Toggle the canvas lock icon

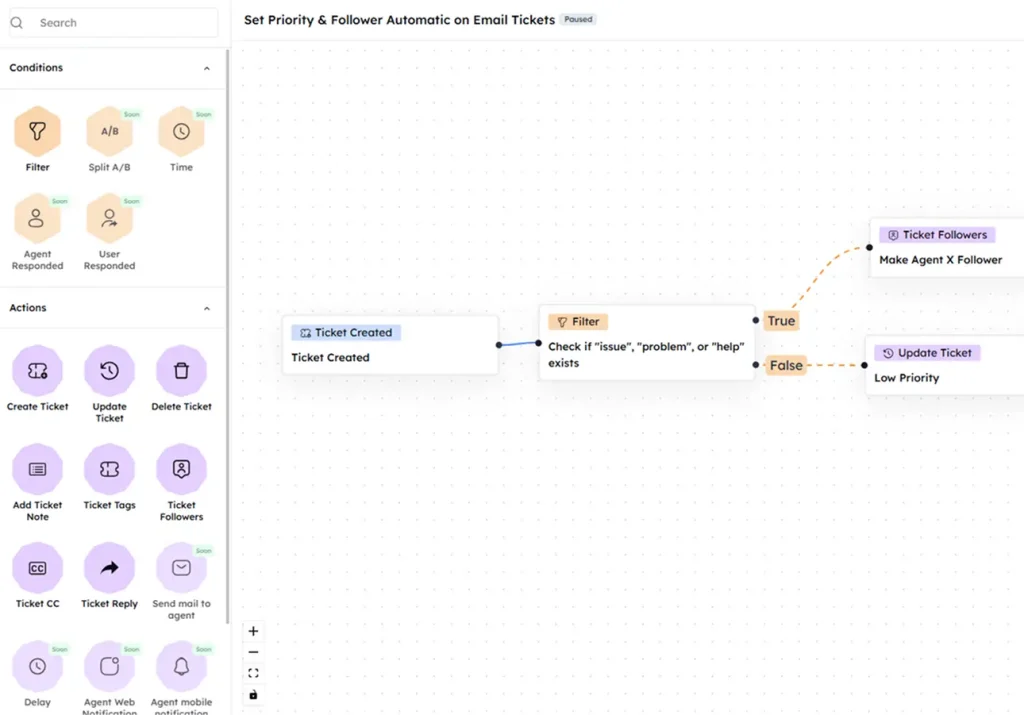[x=253, y=695]
